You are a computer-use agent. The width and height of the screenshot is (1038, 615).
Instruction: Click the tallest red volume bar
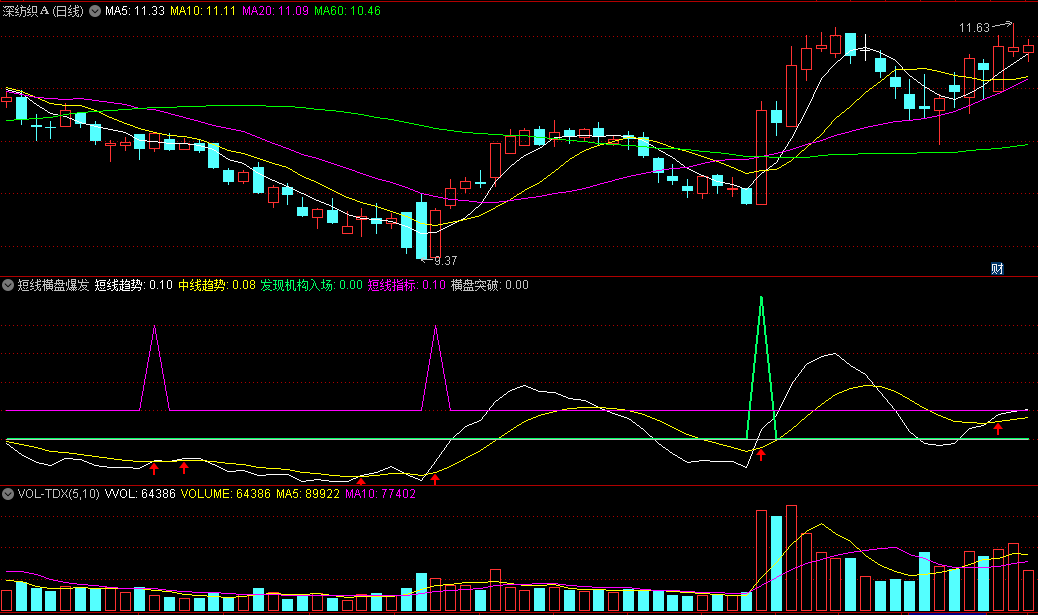[x=791, y=558]
